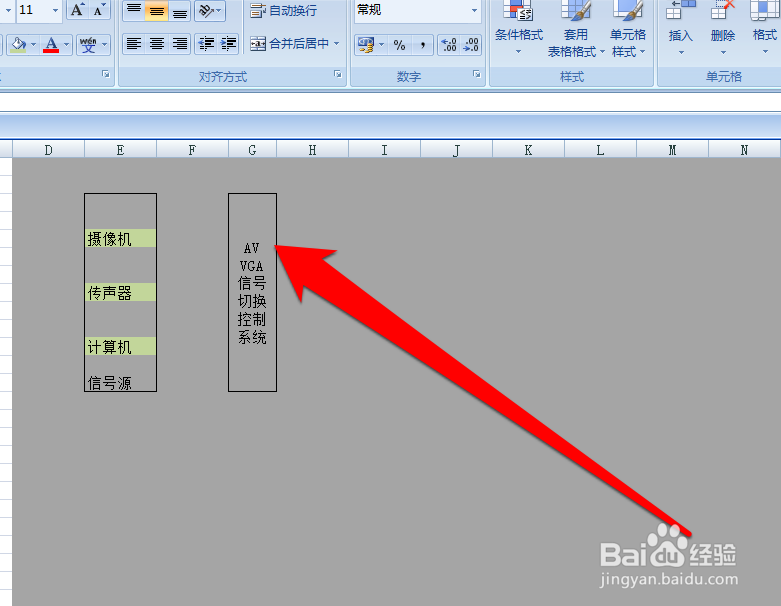Decrease the cell indent

(x=206, y=44)
